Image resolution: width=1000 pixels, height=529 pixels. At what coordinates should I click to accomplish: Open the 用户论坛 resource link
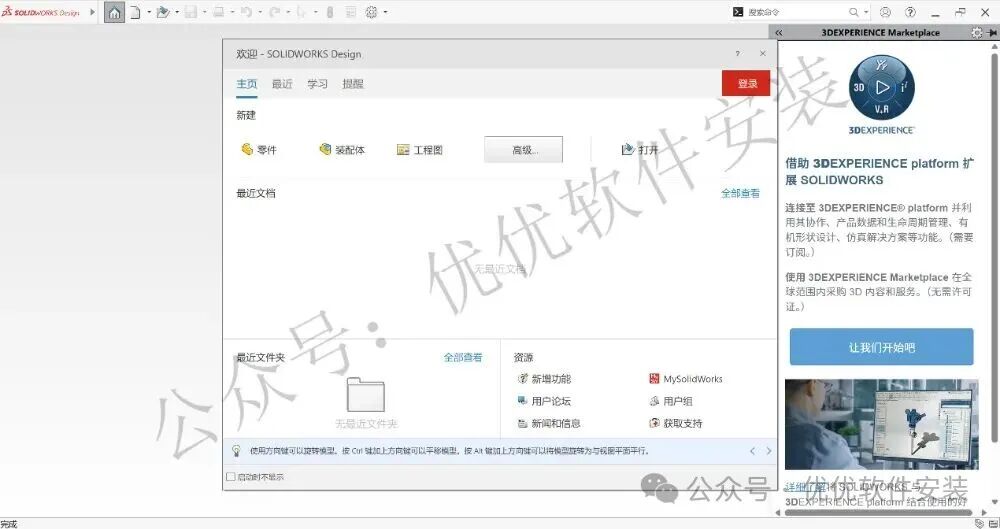[x=545, y=401]
